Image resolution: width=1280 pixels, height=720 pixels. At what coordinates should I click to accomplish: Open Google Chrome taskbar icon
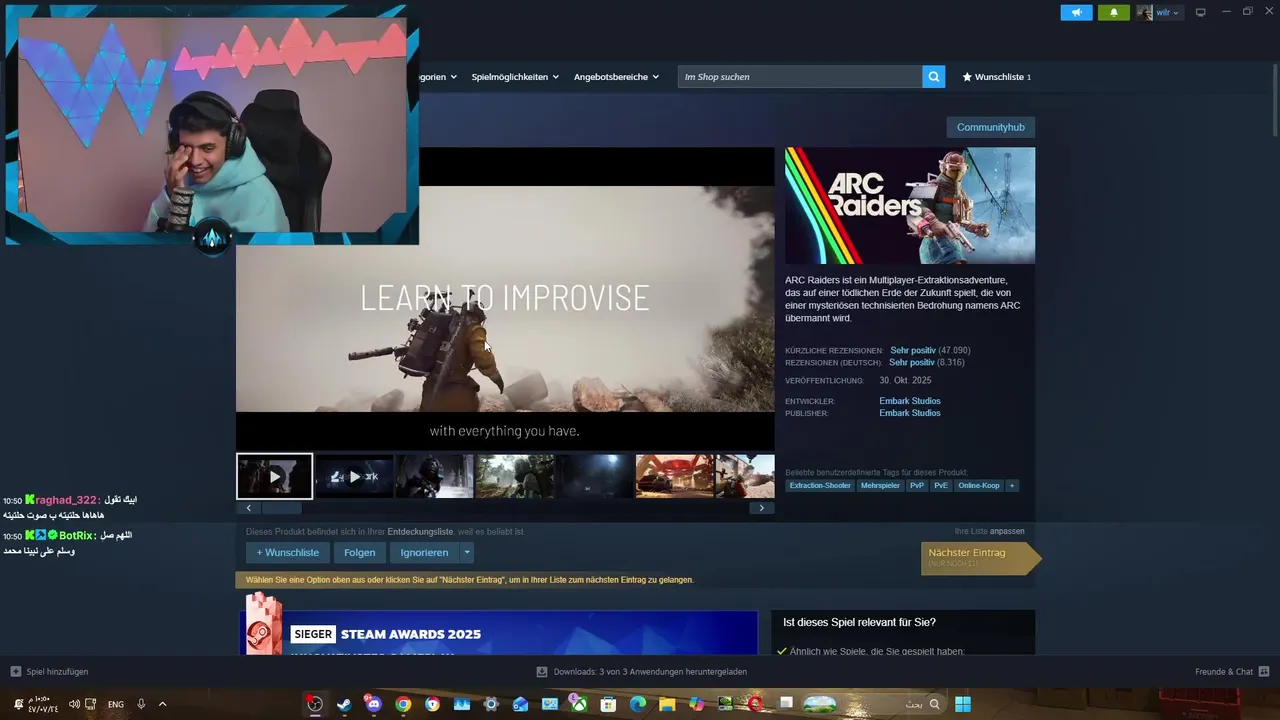403,704
